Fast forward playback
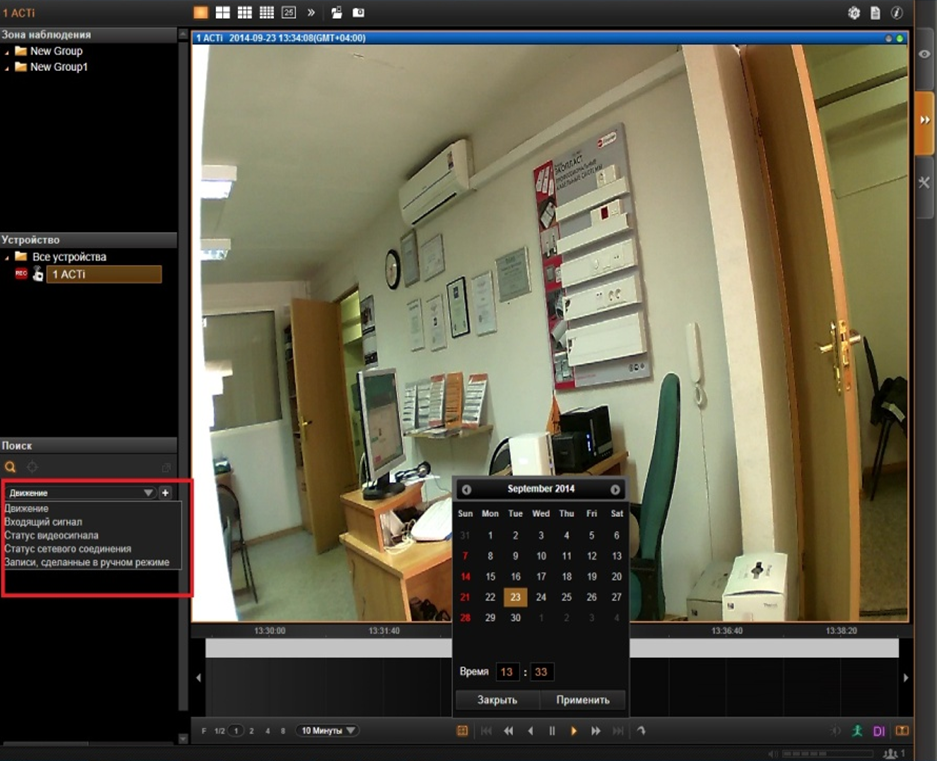The width and height of the screenshot is (945, 761). (x=595, y=731)
